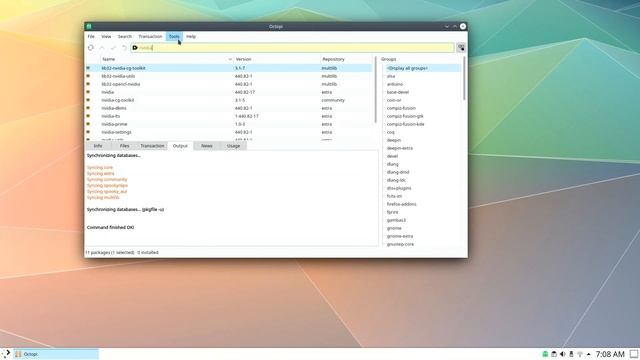
Task: Sort packages by Name column header
Action: 167,59
